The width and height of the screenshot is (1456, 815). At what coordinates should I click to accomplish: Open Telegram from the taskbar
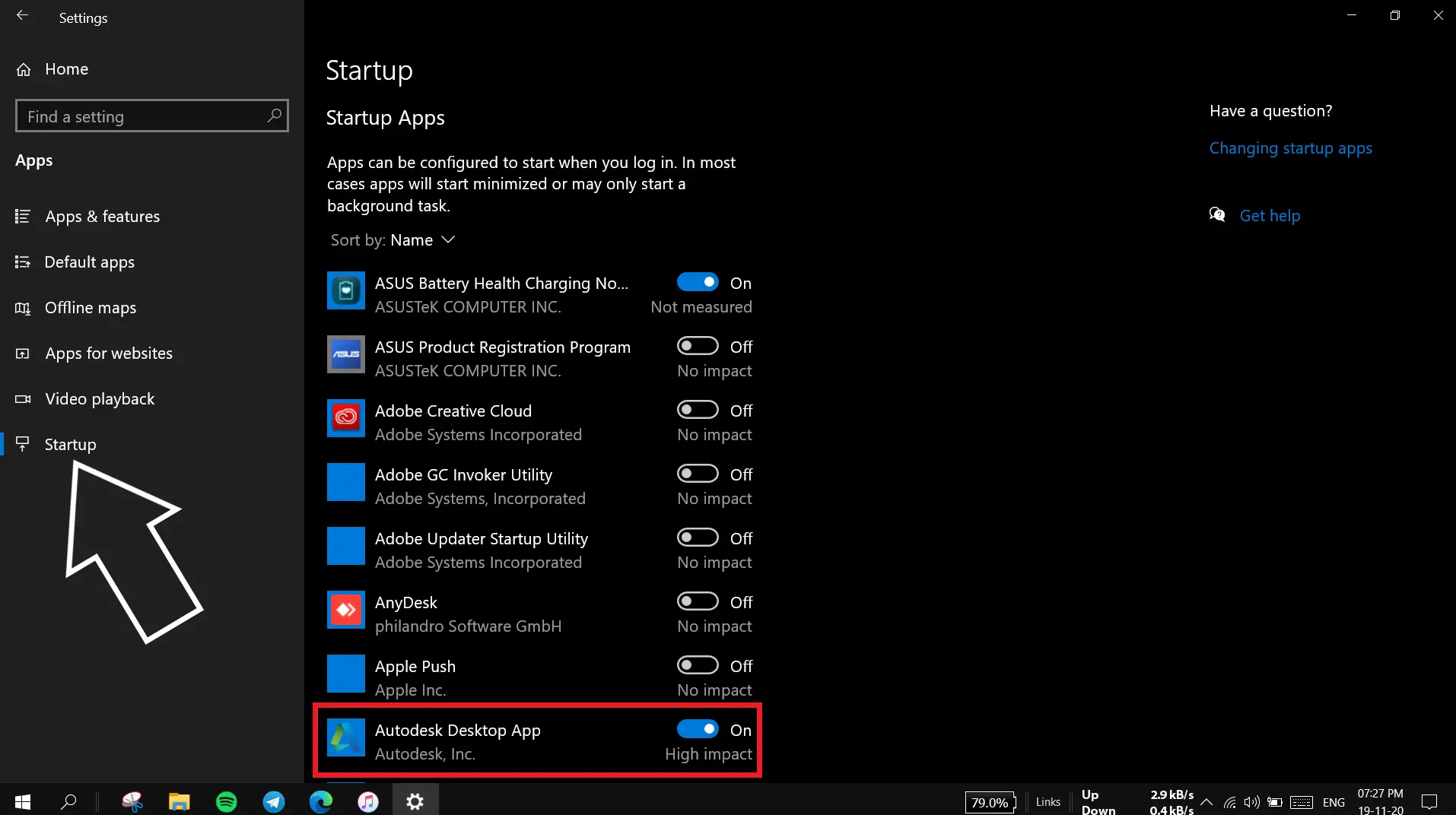tap(274, 801)
